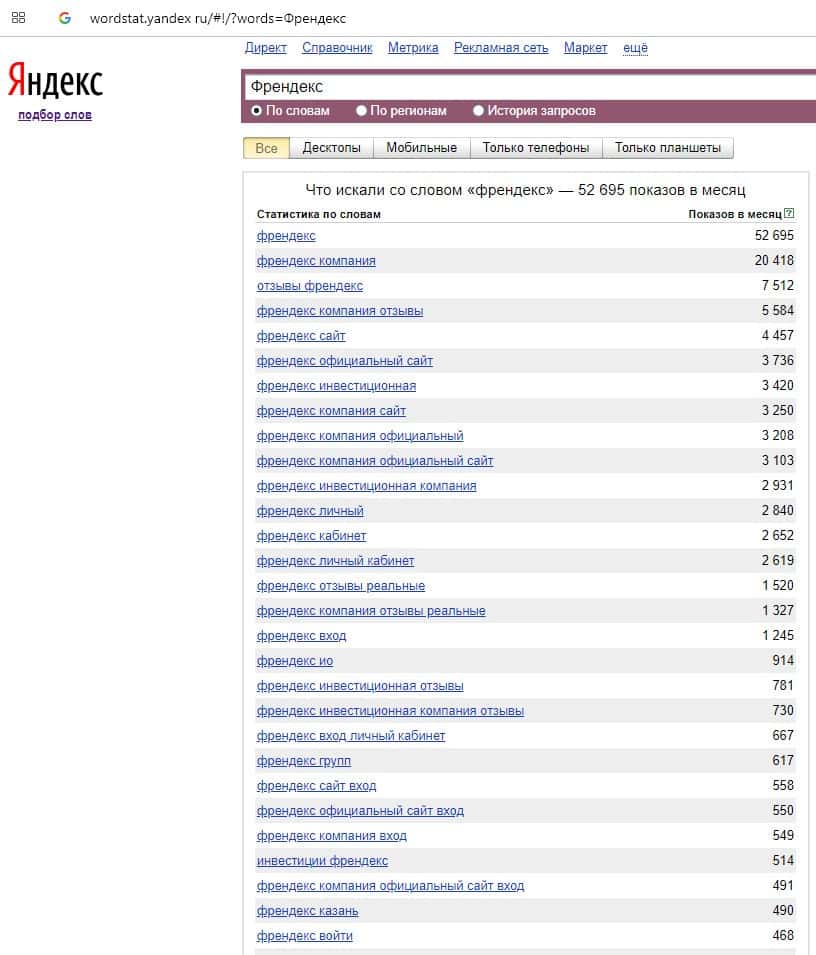
Task: Select the По регионам radio button
Action: pos(361,110)
